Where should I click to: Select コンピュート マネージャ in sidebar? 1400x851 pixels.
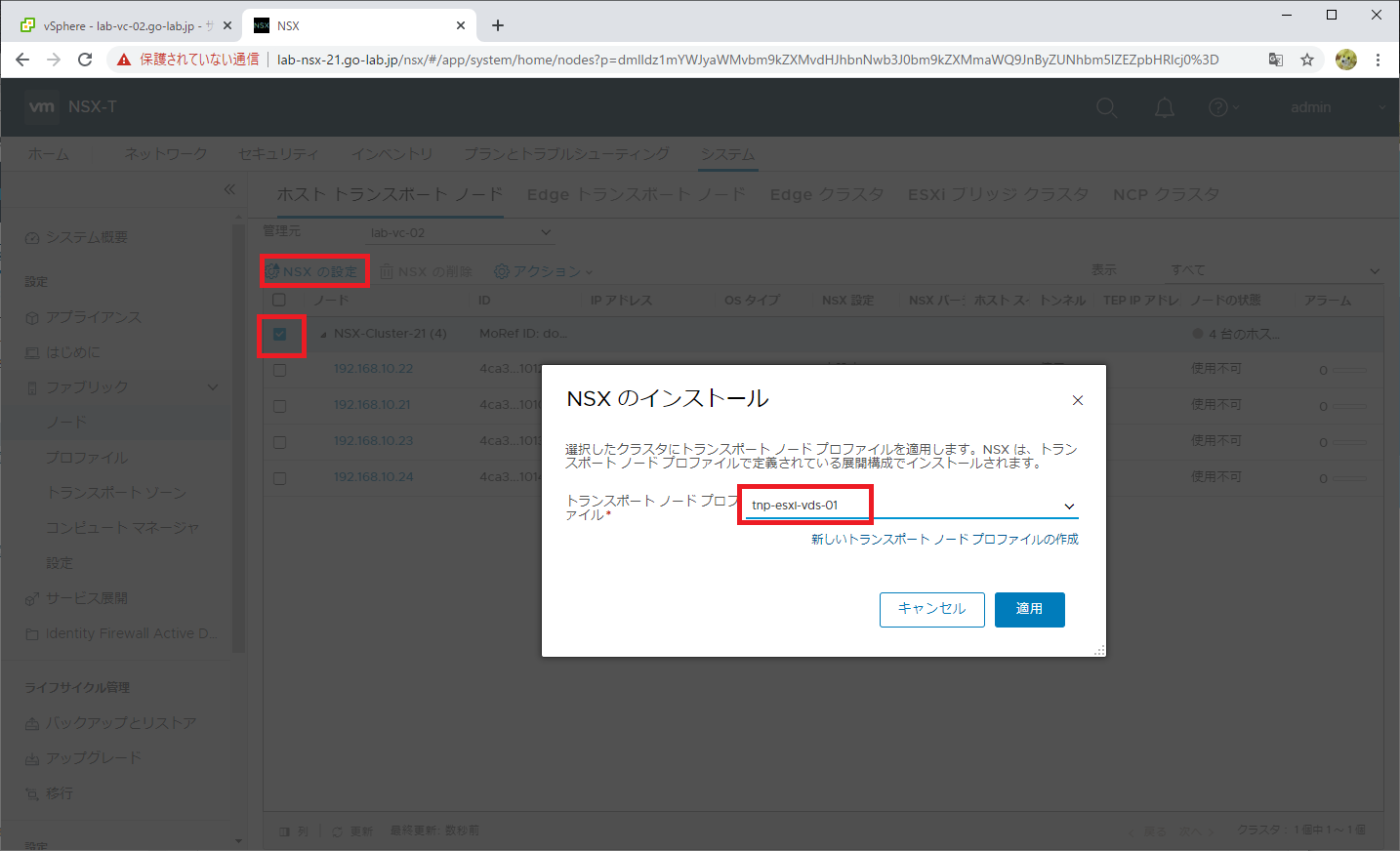pos(122,528)
